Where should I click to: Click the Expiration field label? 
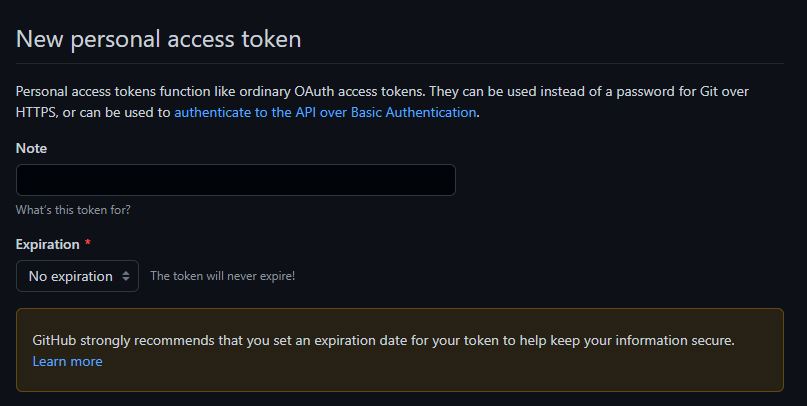tap(47, 244)
